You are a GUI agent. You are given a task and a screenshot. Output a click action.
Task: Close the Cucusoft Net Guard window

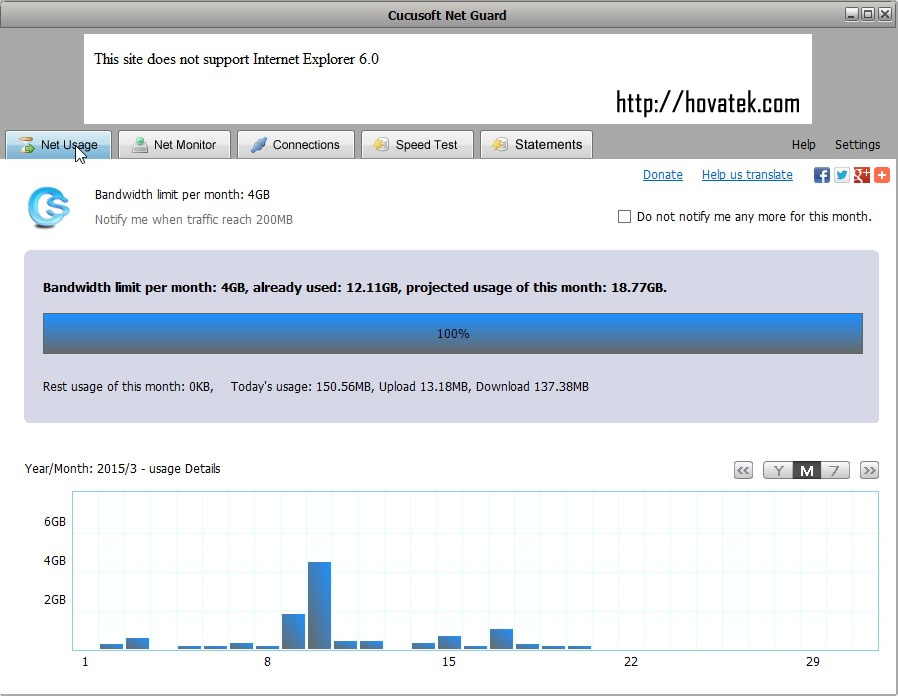885,14
